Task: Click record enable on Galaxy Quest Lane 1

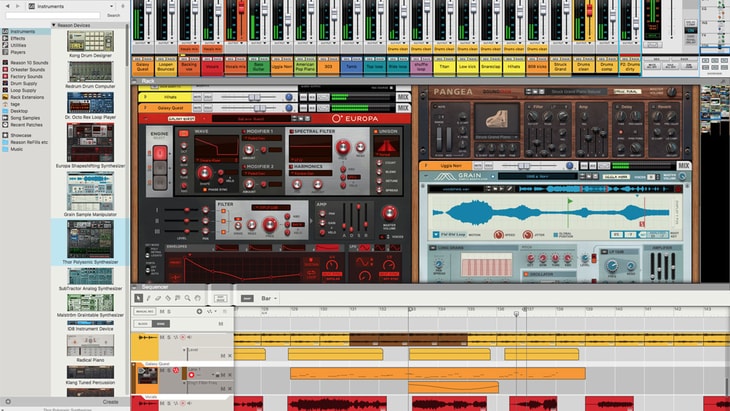Action: 191,375
